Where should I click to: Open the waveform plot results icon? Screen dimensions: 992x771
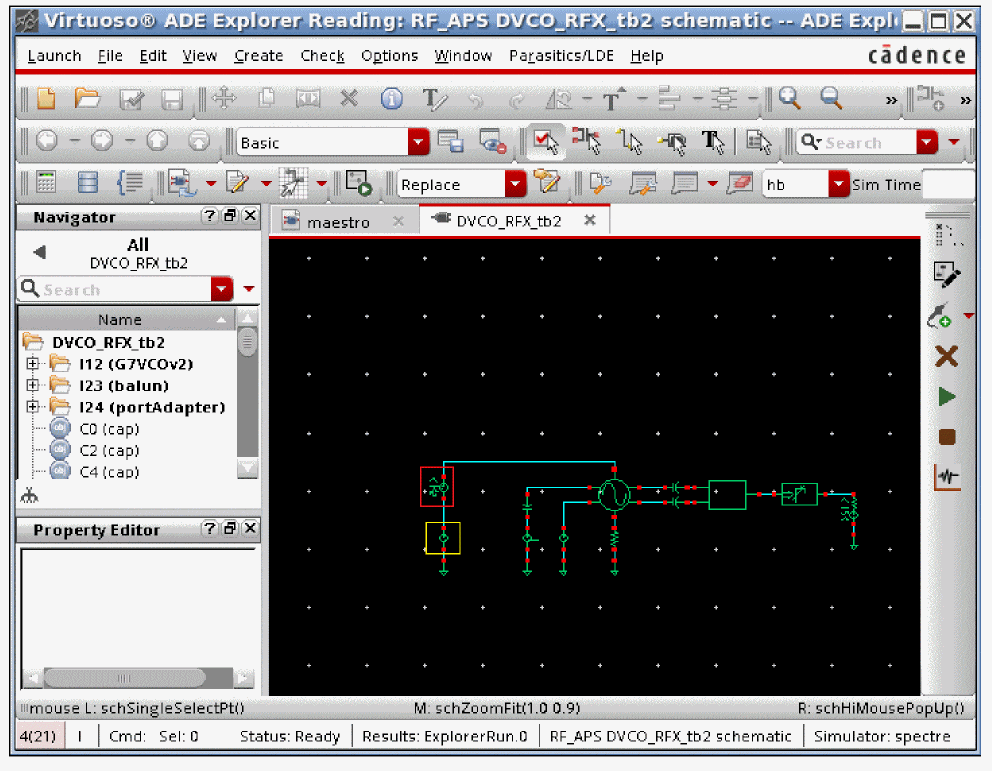[946, 477]
